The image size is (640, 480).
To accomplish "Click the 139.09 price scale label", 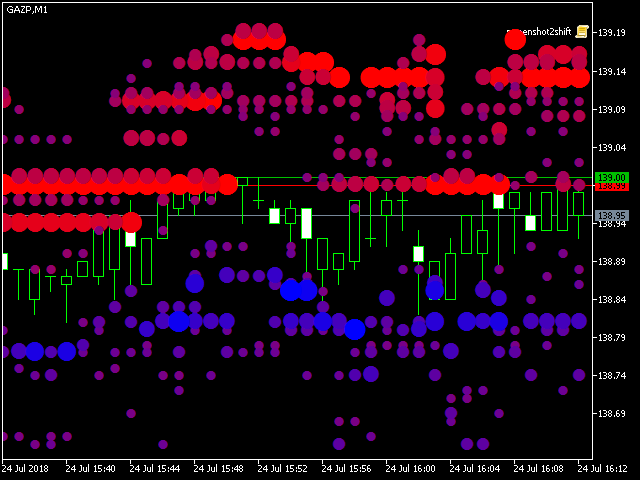I will coord(611,109).
